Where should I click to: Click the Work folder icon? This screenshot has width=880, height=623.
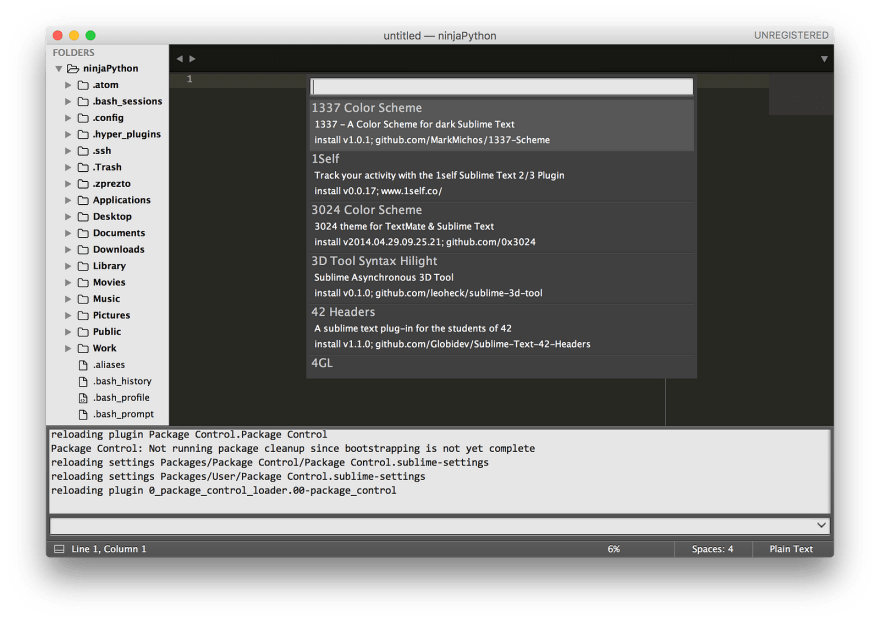tap(83, 348)
